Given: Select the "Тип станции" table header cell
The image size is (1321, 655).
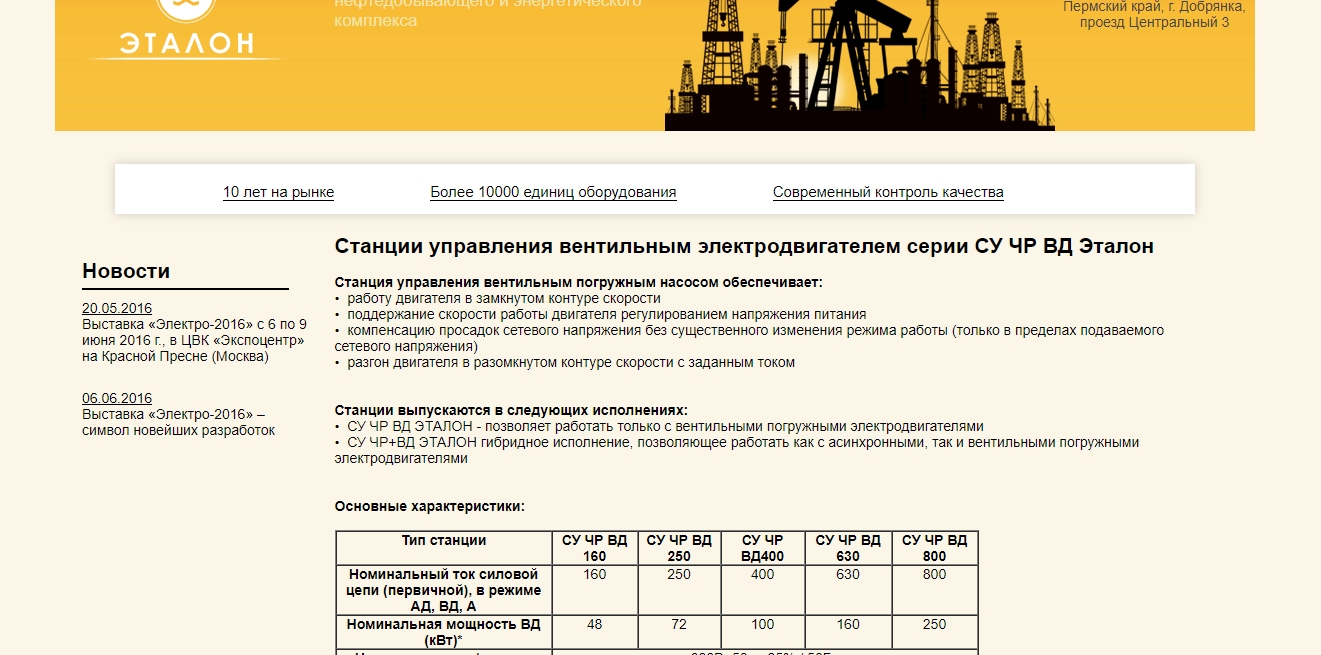Looking at the screenshot, I should (444, 541).
